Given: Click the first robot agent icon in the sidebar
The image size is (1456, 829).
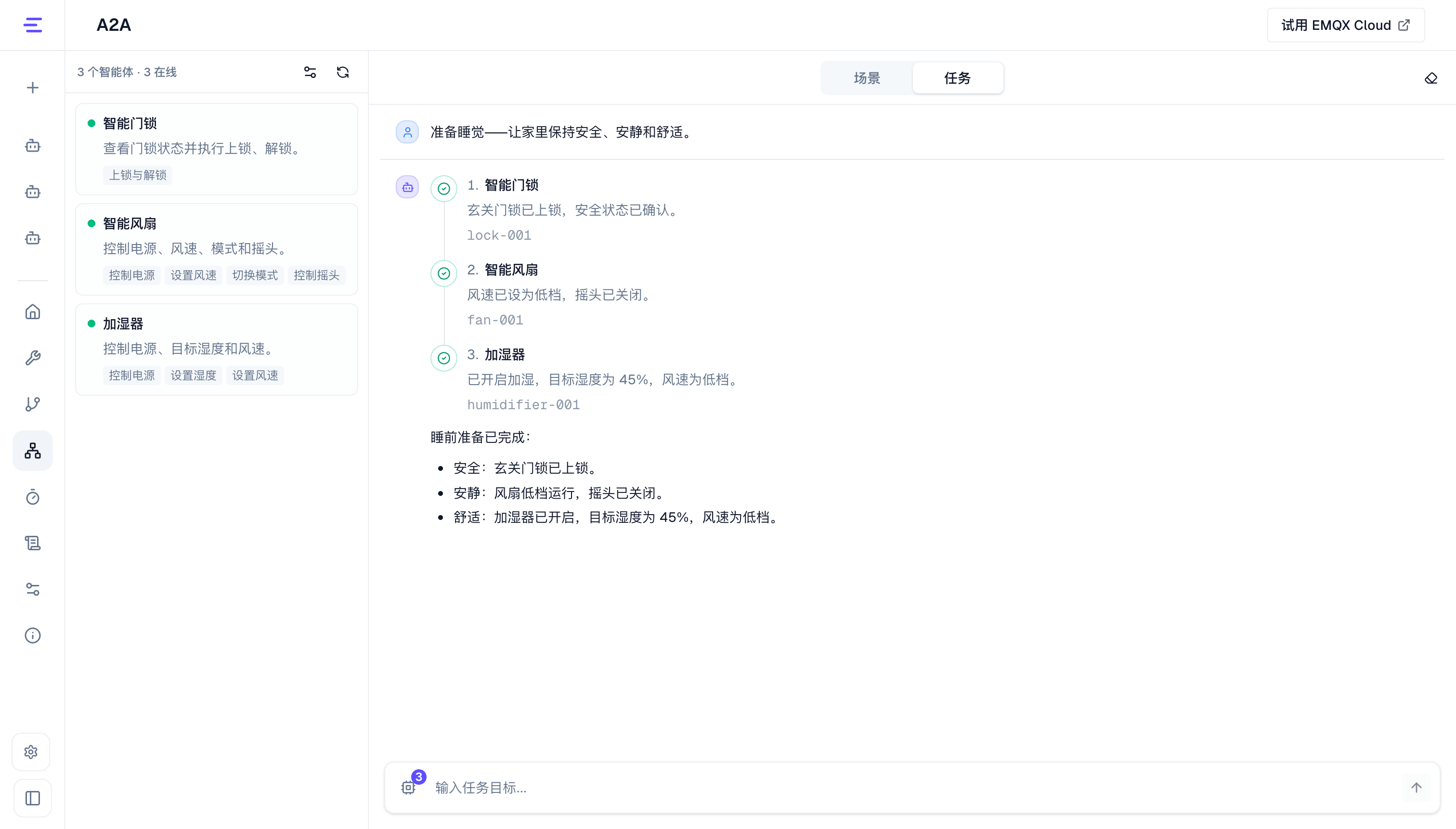Looking at the screenshot, I should [x=32, y=146].
